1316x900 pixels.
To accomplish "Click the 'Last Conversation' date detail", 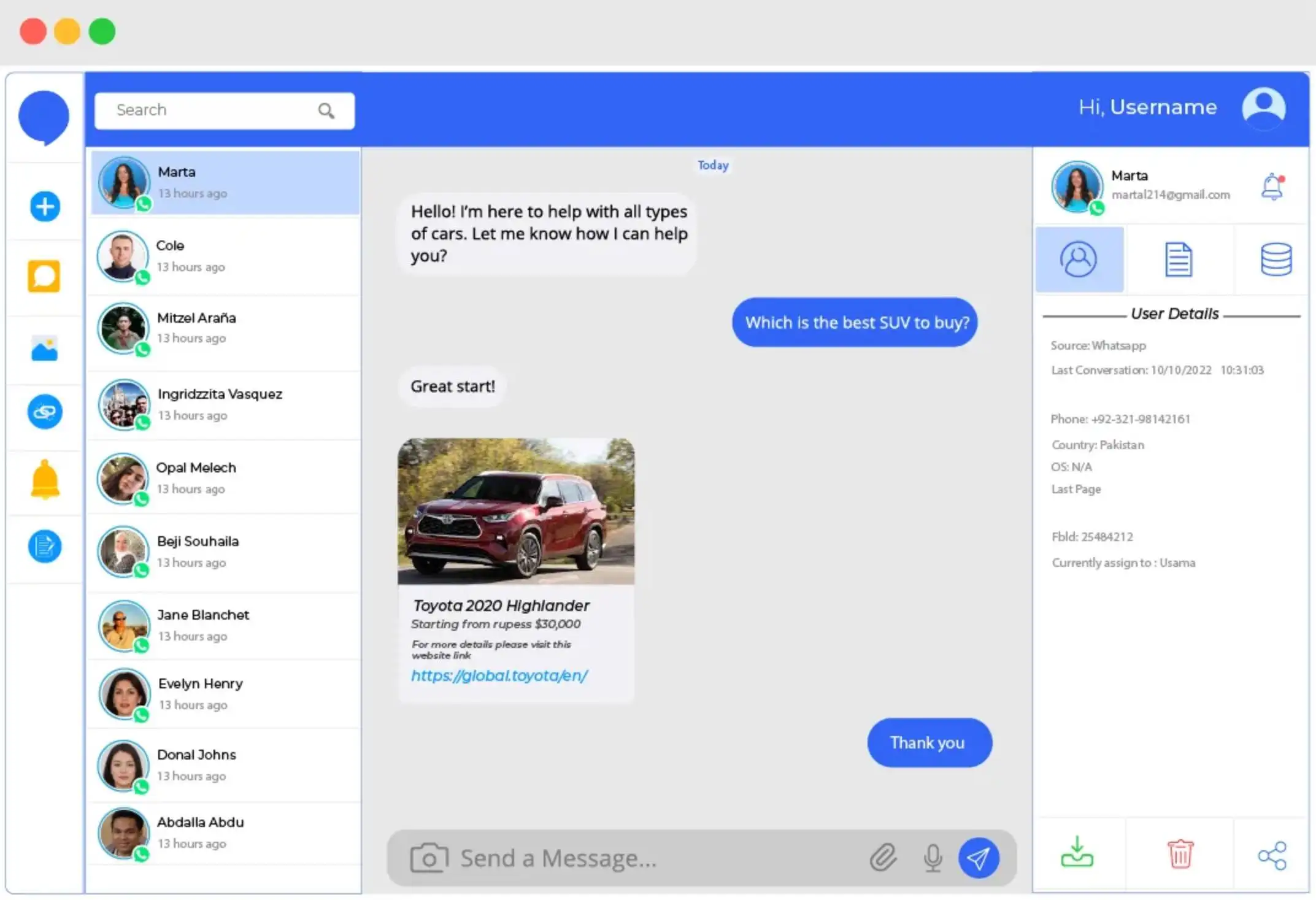I will (1157, 370).
